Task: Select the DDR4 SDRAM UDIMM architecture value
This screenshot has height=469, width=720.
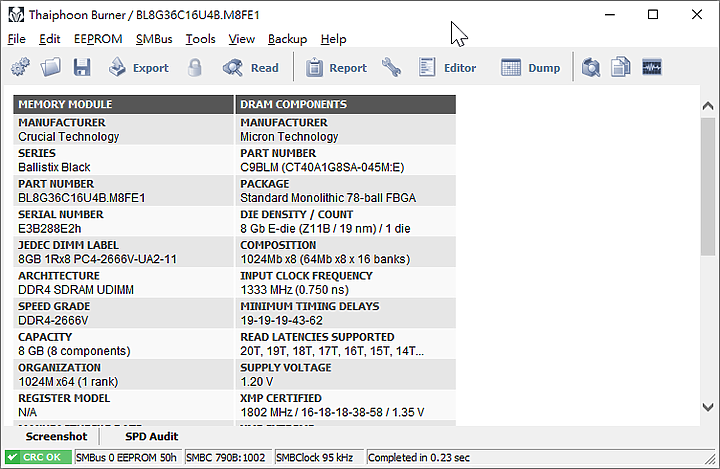Action: [76, 290]
